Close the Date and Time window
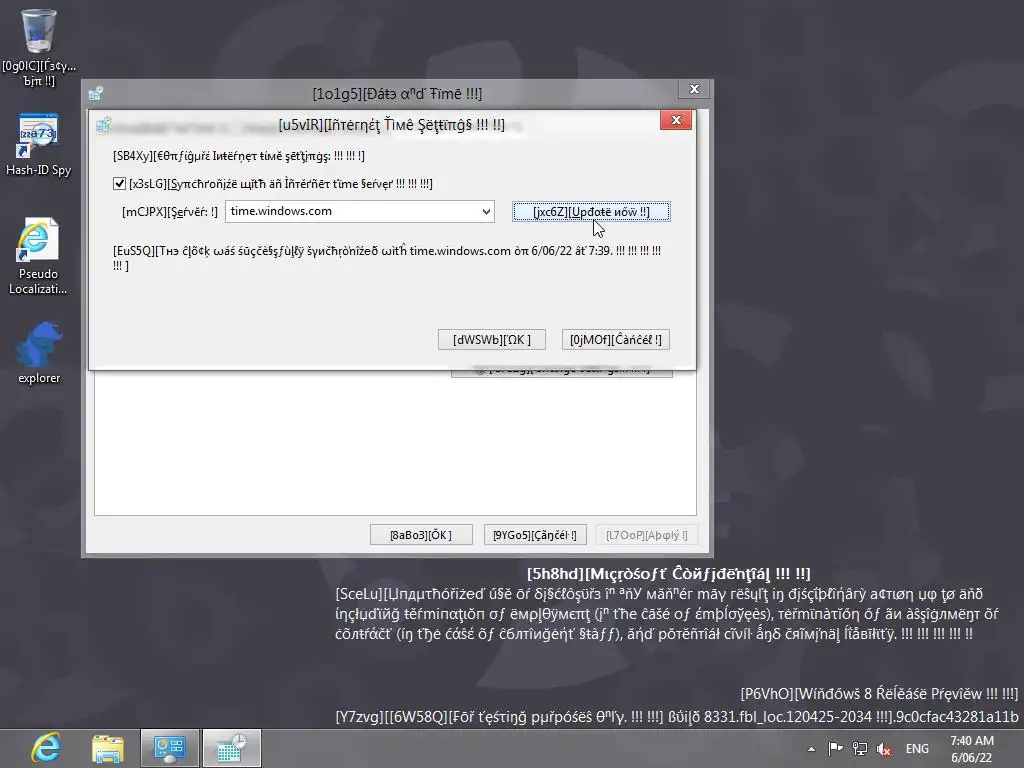The width and height of the screenshot is (1024, 768). (x=694, y=89)
